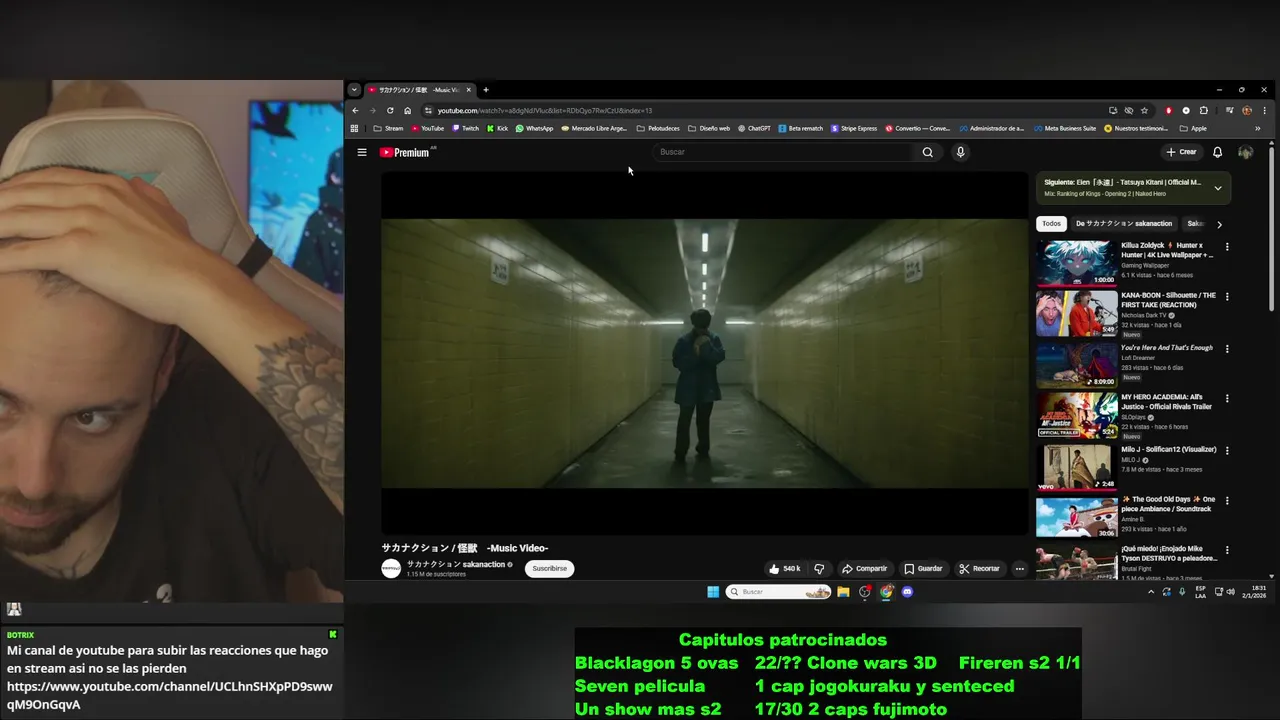Screen dimensions: 1280x720
Task: Open options for KANA-BOON Silhouette video
Action: click(x=1227, y=297)
